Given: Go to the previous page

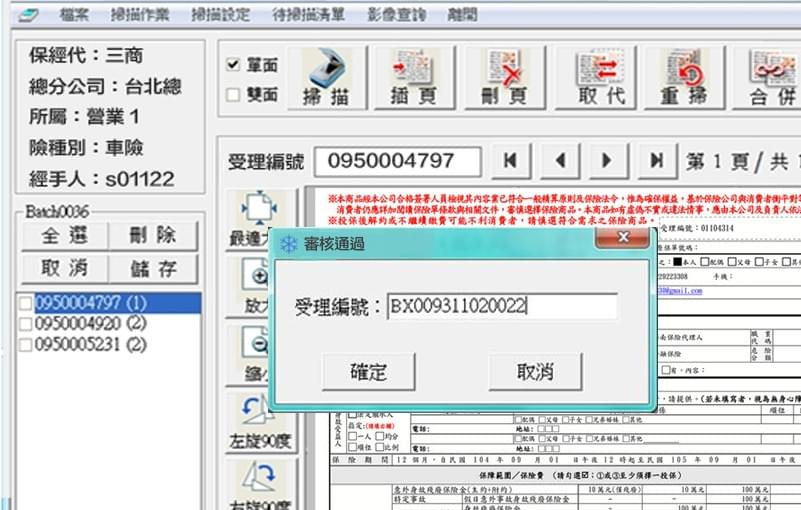Looking at the screenshot, I should click(560, 161).
